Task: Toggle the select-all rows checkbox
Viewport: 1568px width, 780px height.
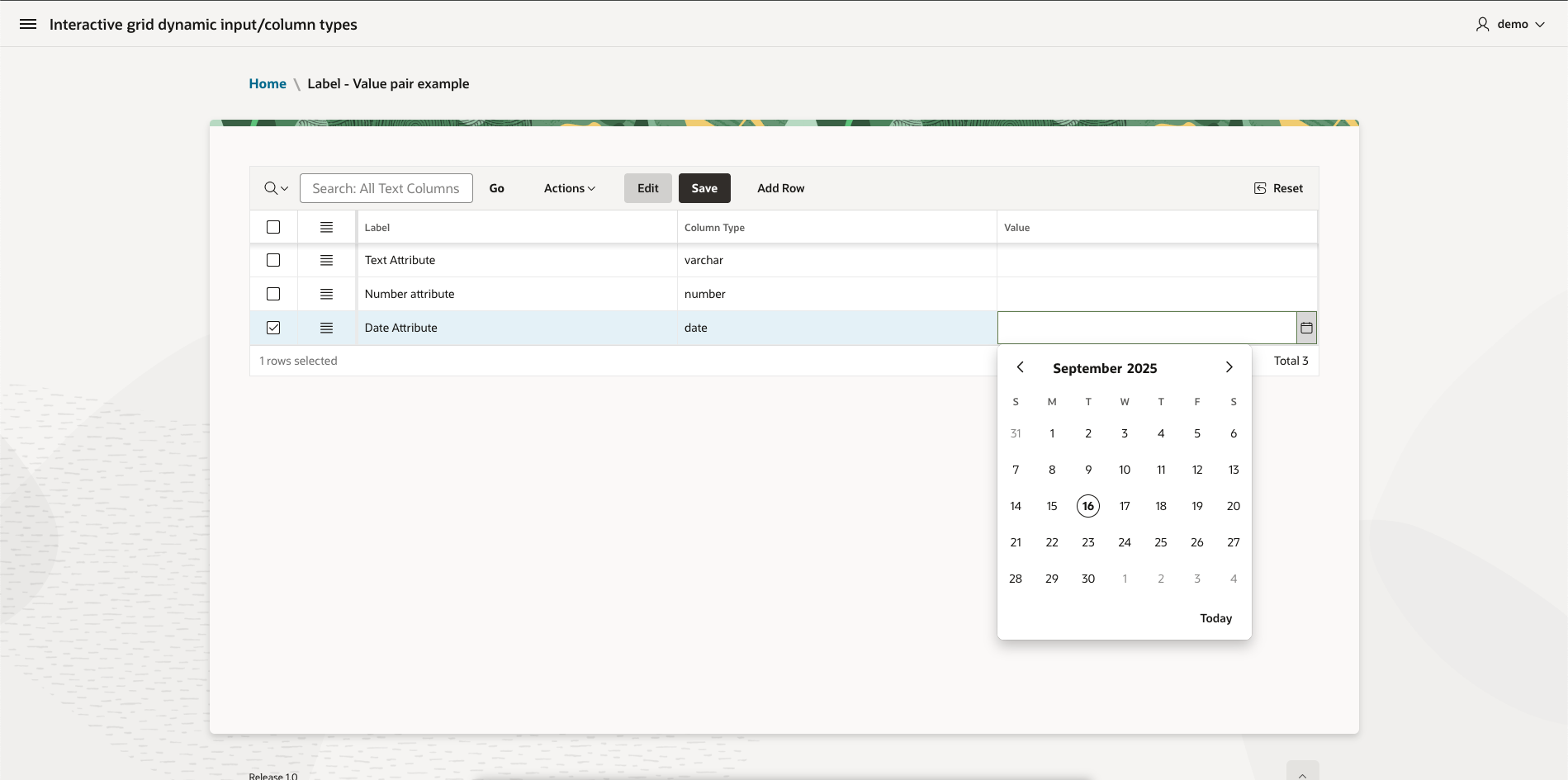Action: point(273,227)
